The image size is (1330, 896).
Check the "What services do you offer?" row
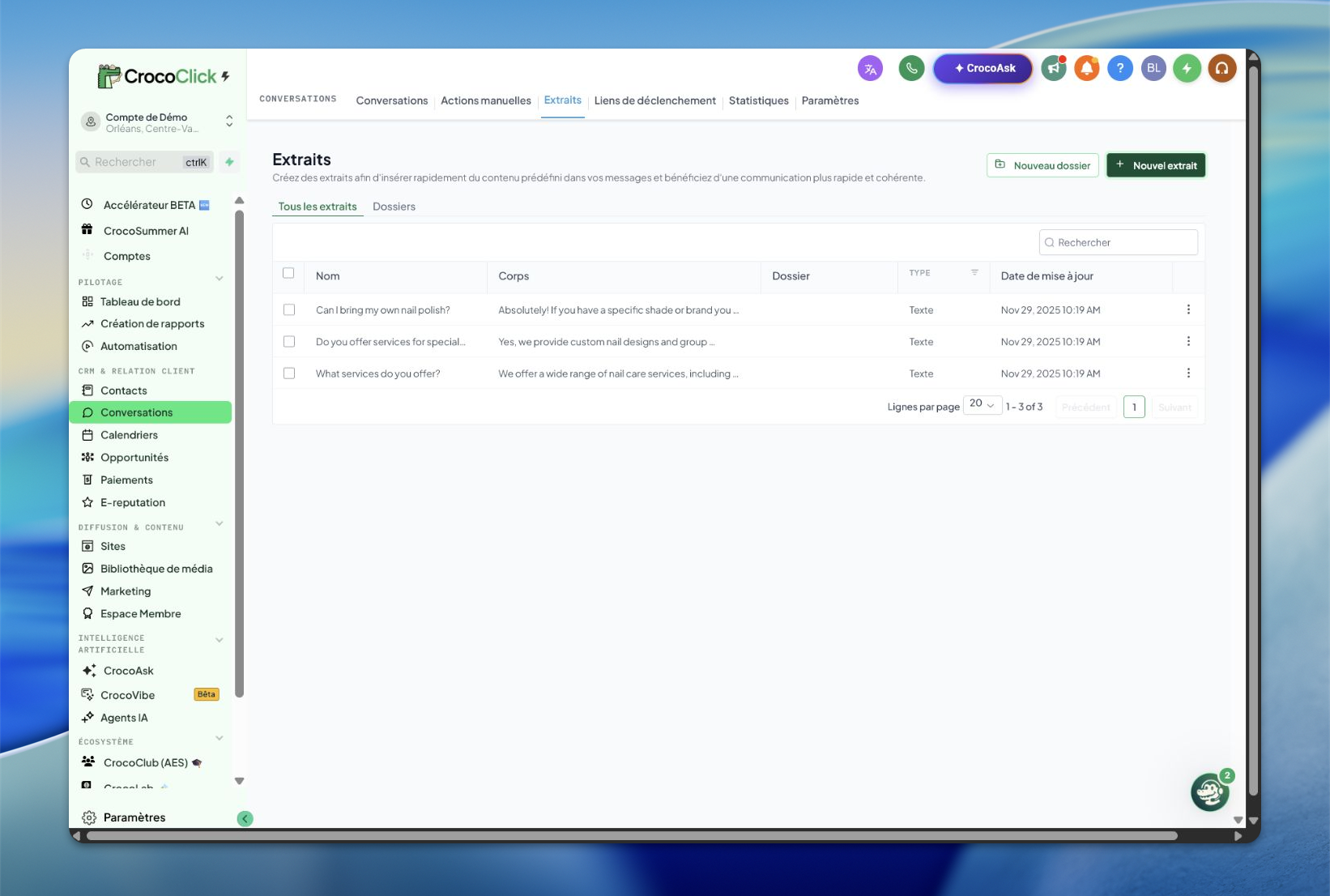[289, 373]
